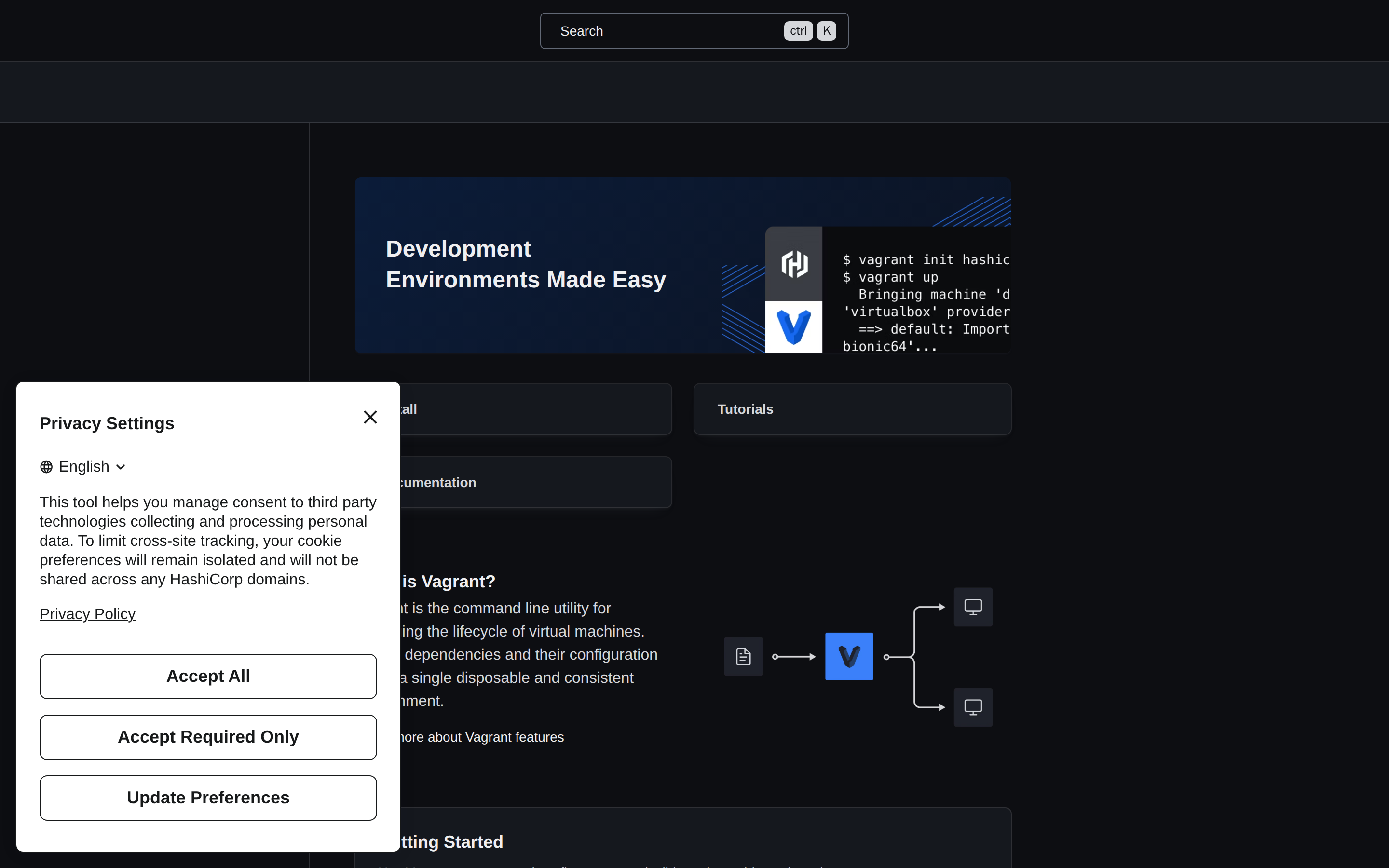Open the Privacy Policy link
1389x868 pixels.
[87, 614]
